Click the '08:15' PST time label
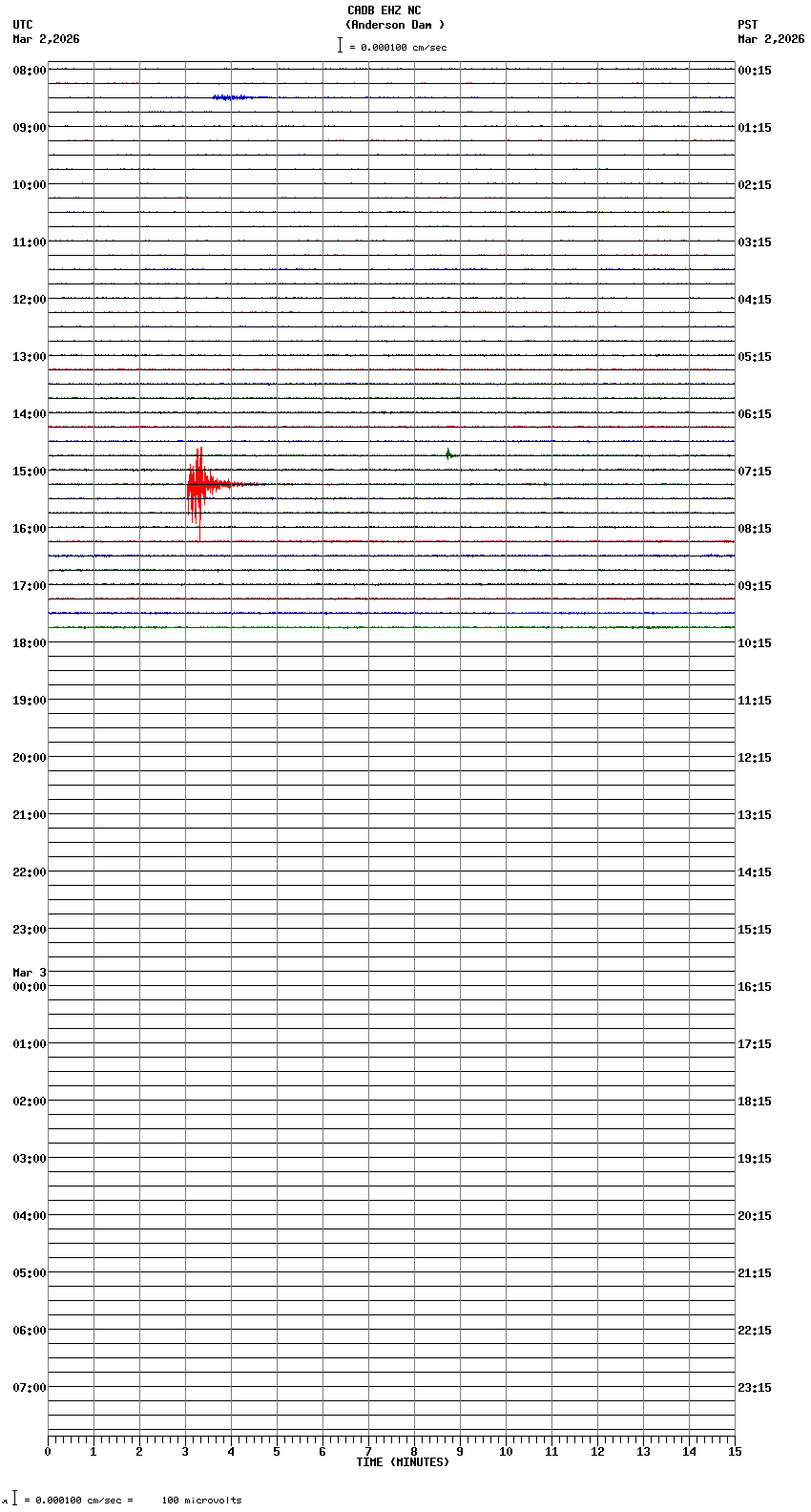Viewport: 811px width, 1512px height. point(755,529)
